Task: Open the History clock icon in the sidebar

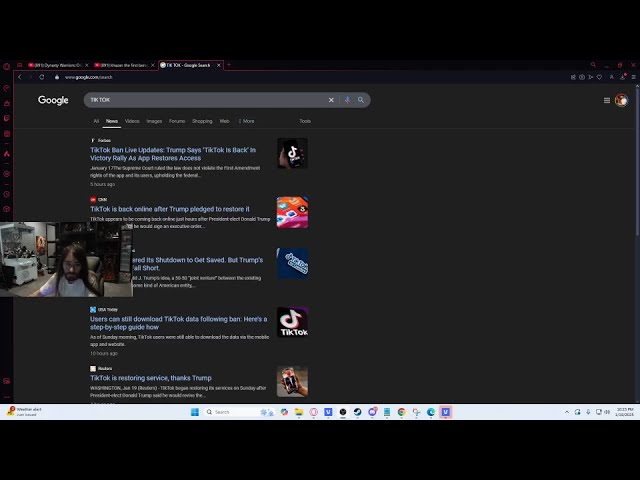Action: coord(7,195)
